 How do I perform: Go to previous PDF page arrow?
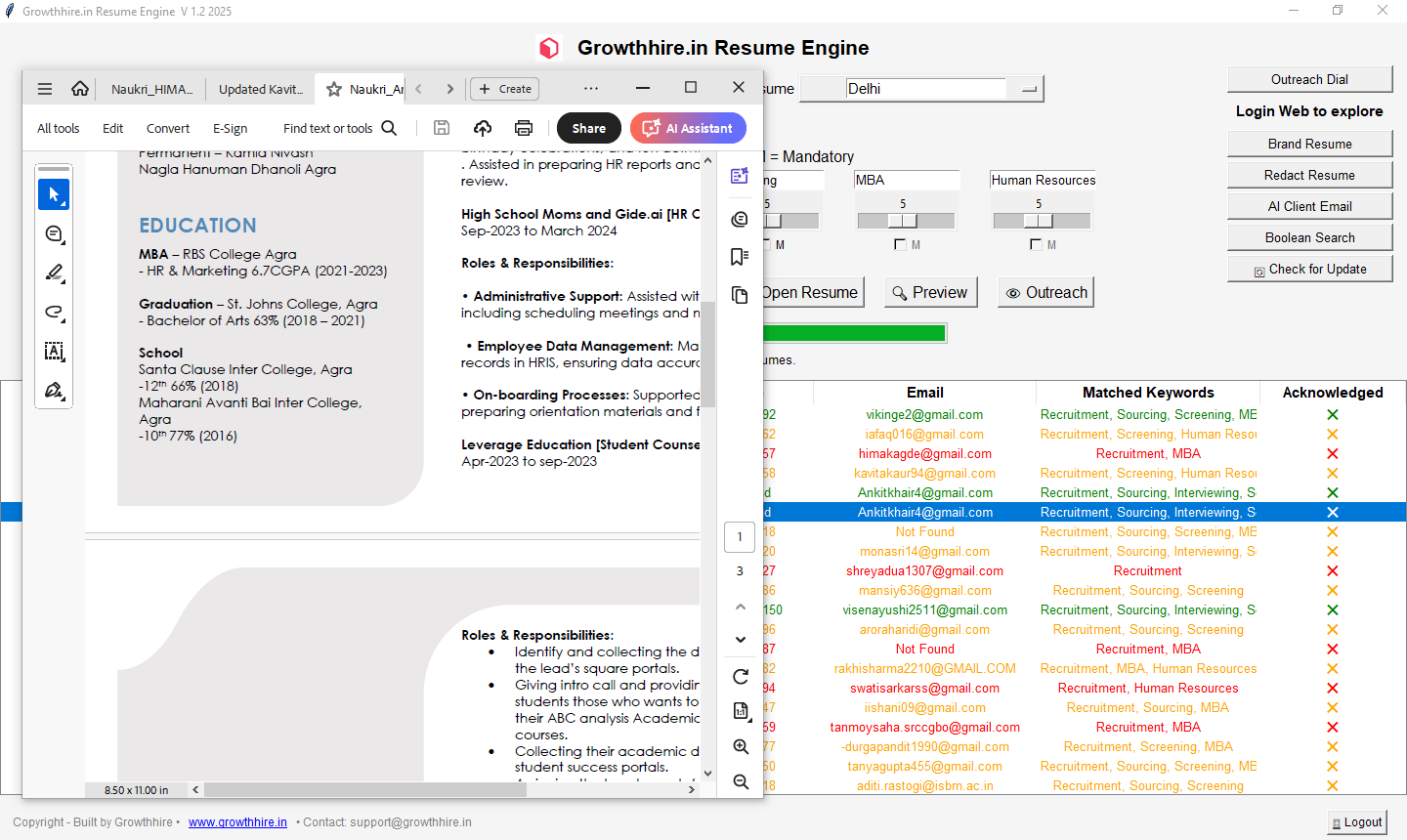(x=741, y=608)
